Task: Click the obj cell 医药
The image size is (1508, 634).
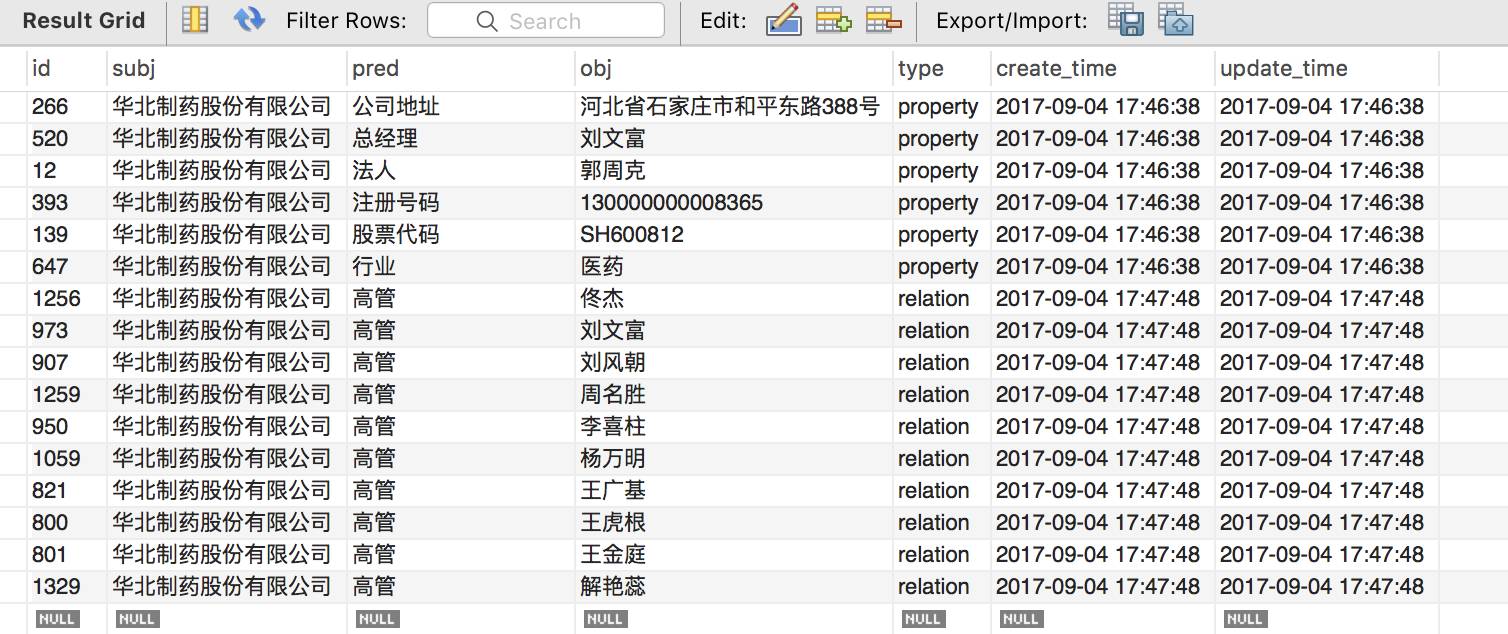Action: [x=734, y=267]
